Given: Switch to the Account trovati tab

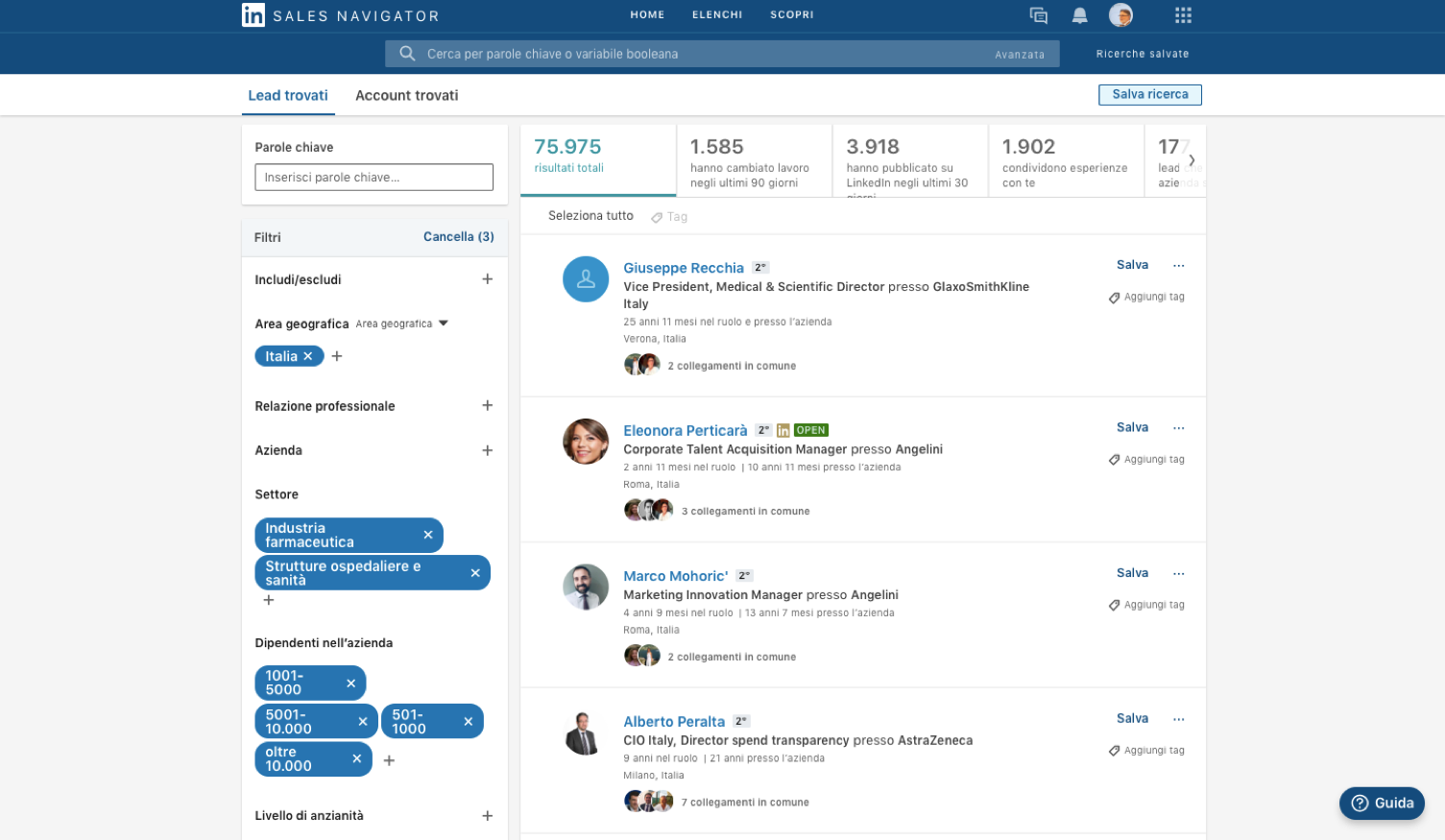Looking at the screenshot, I should 407,95.
